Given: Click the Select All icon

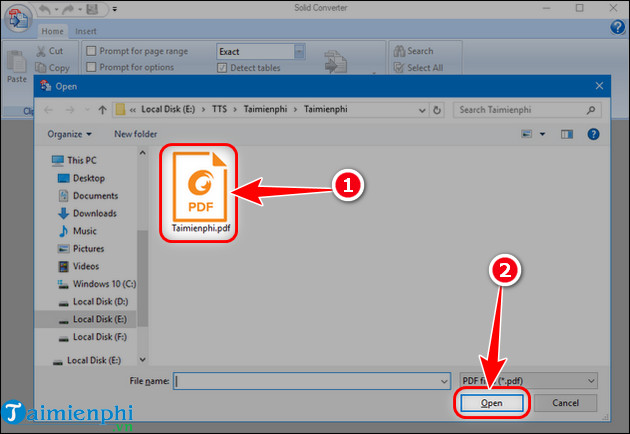Looking at the screenshot, I should (399, 68).
